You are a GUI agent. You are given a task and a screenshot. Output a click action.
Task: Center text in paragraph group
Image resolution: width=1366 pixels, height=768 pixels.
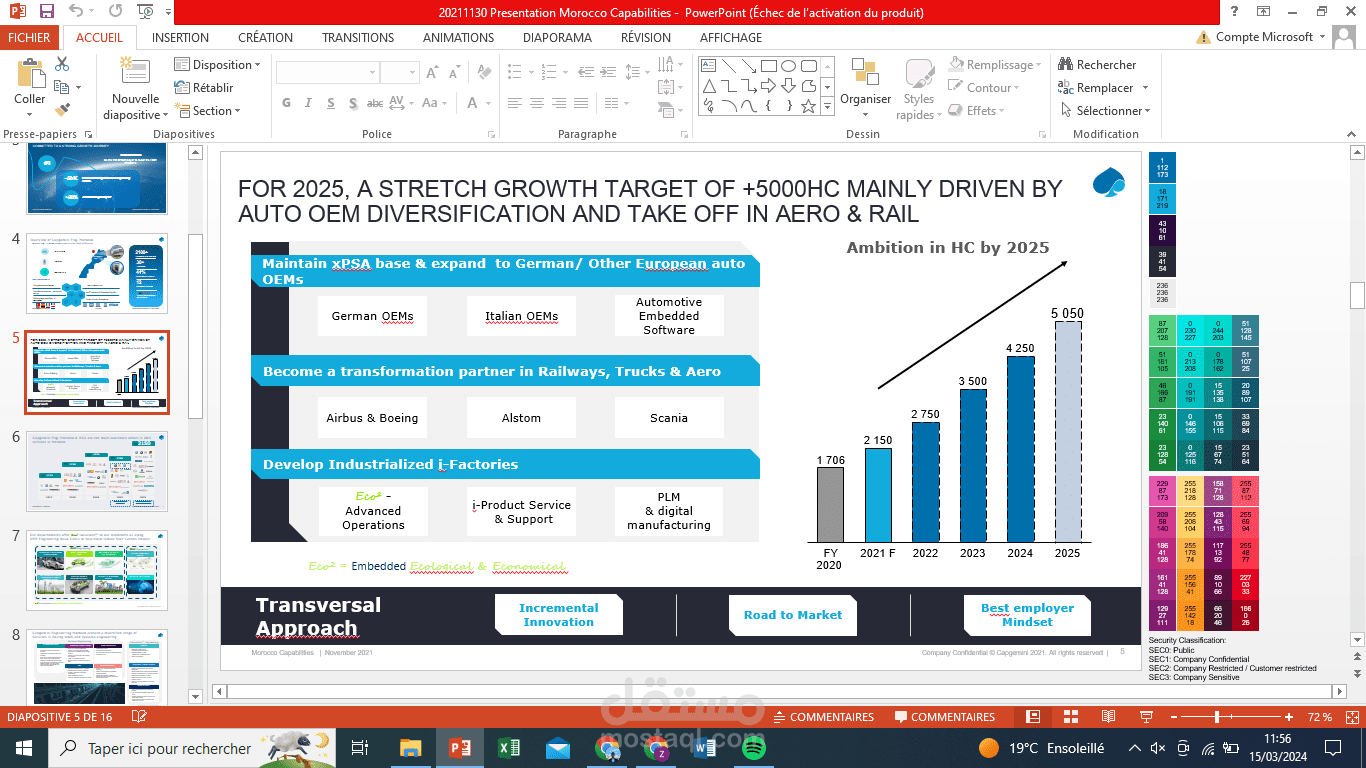pos(537,103)
